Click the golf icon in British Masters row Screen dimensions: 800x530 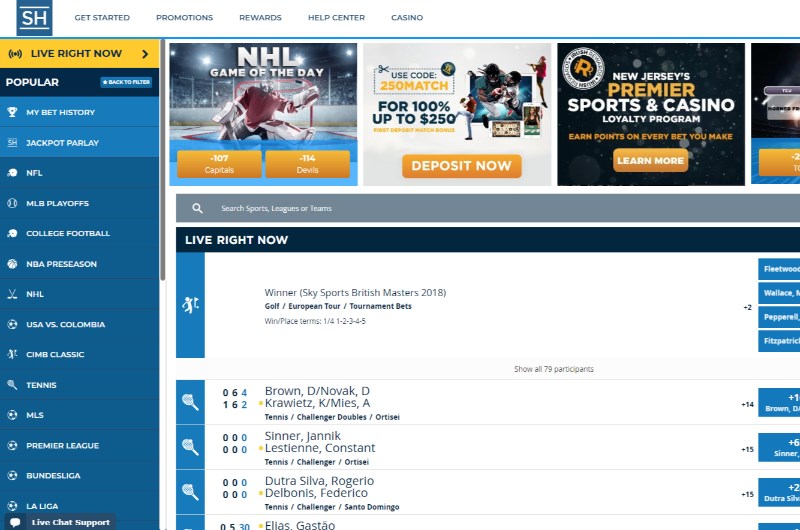(190, 305)
